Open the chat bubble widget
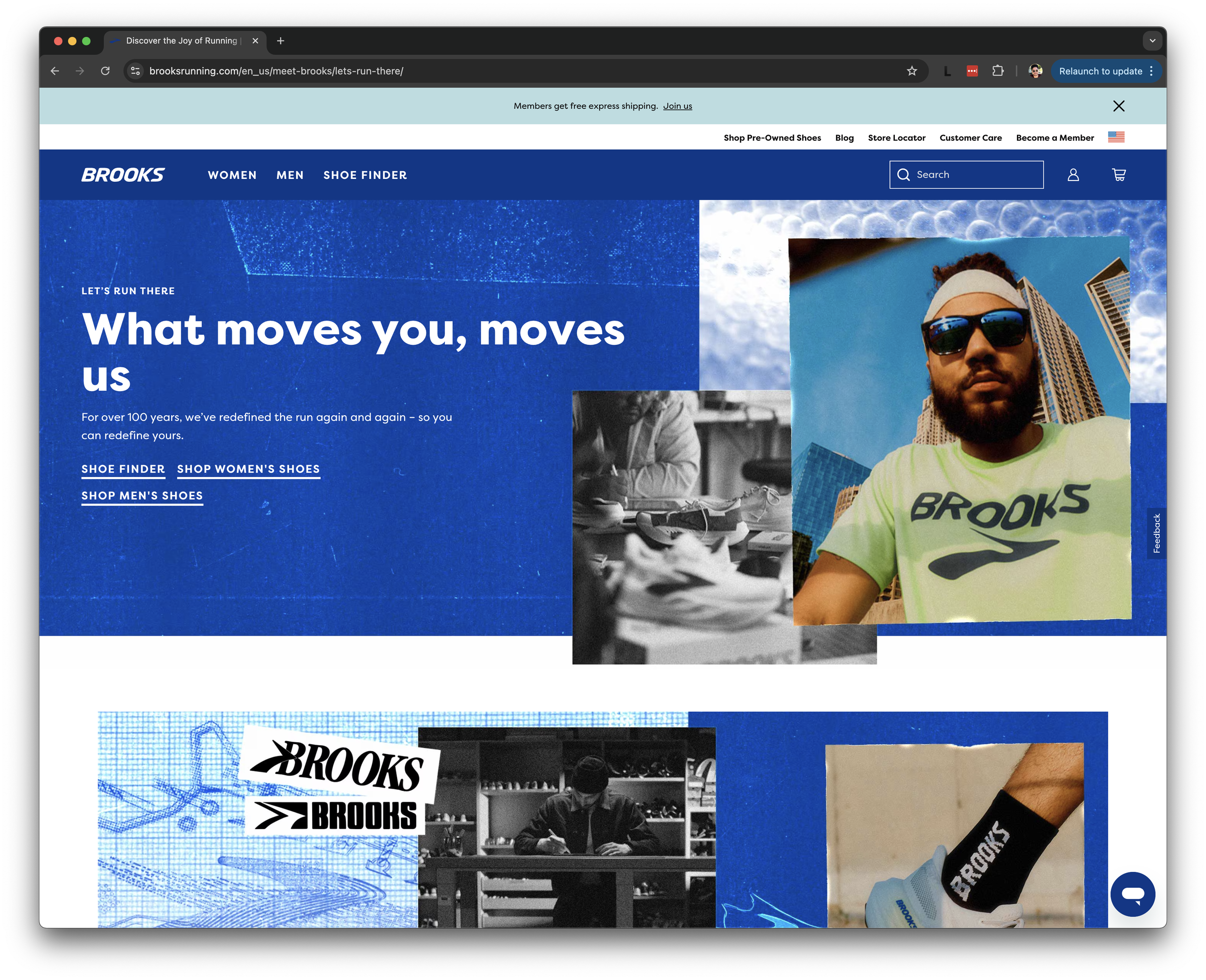The height and width of the screenshot is (980, 1206). point(1132,894)
